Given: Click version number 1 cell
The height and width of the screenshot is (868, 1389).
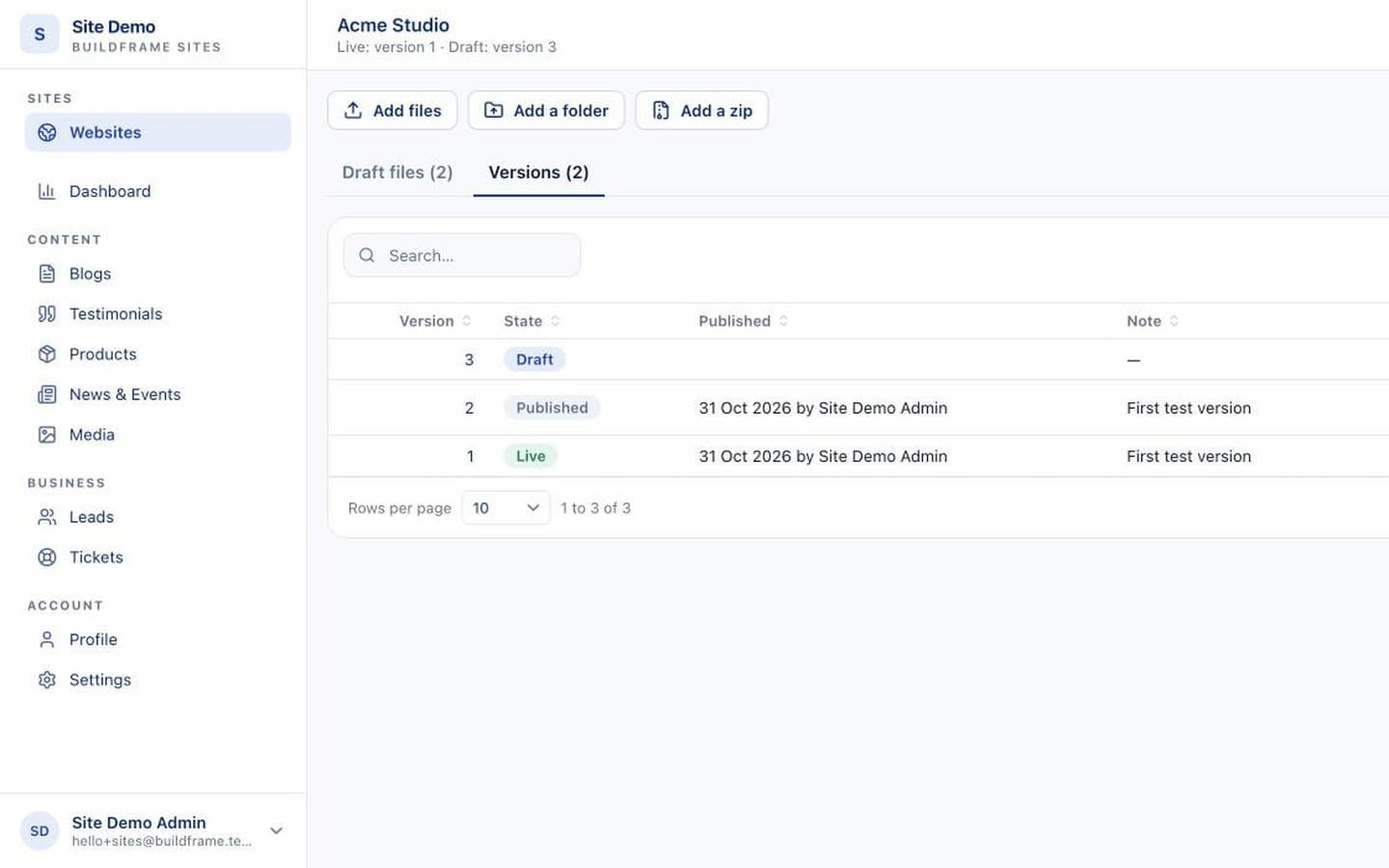Looking at the screenshot, I should click(470, 456).
